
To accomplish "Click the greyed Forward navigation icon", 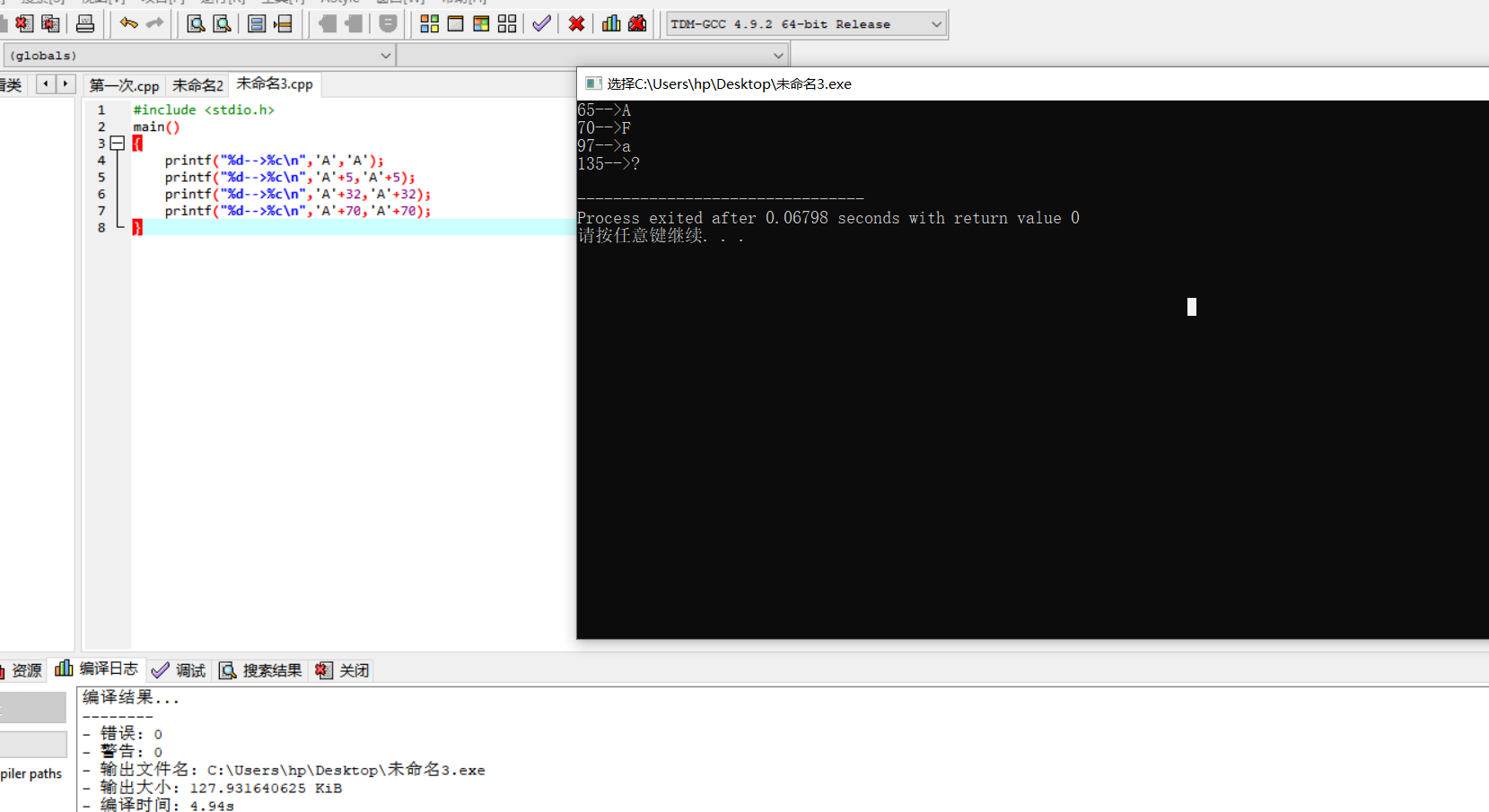I will 354,23.
